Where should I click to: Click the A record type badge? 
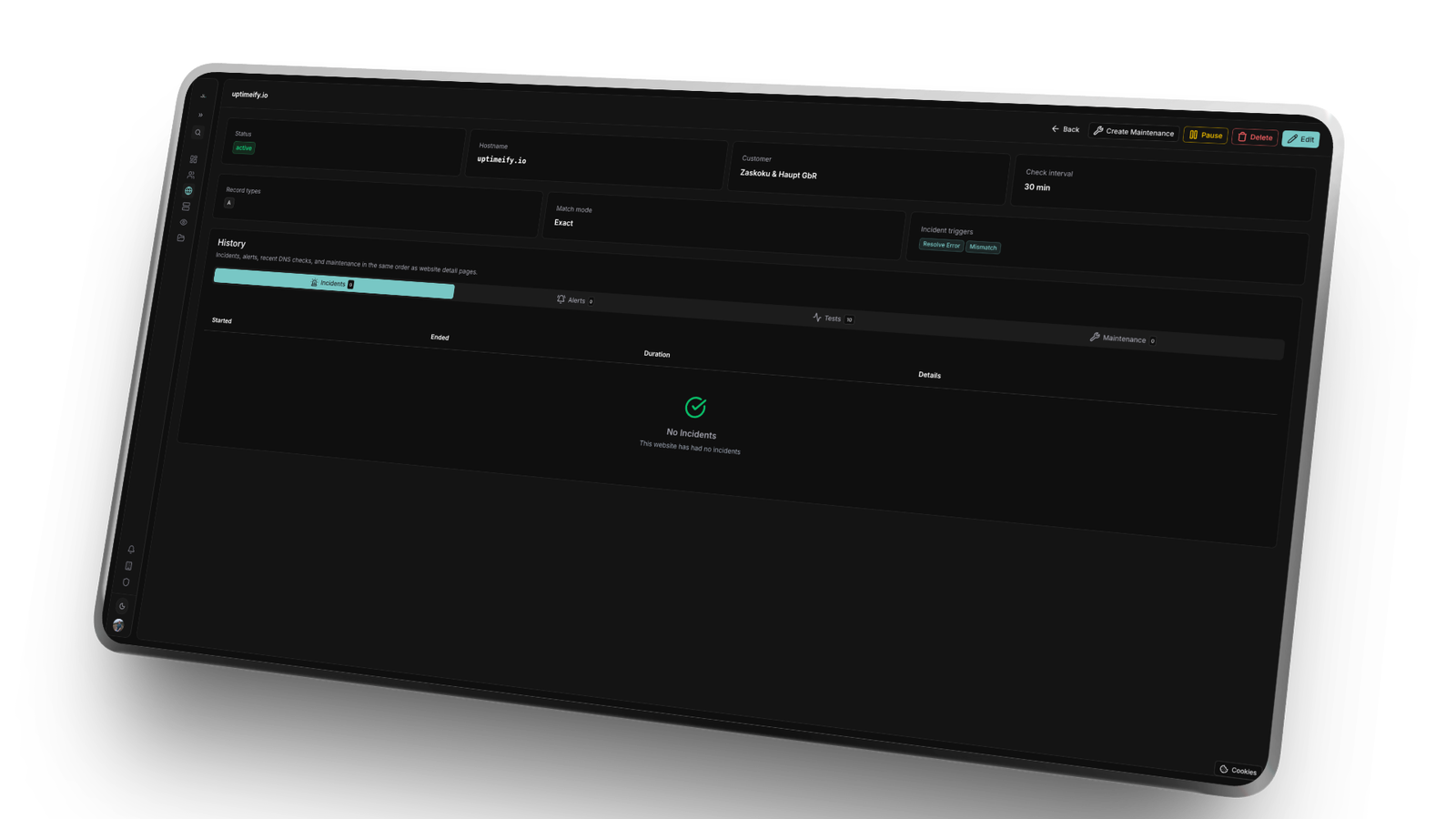228,203
